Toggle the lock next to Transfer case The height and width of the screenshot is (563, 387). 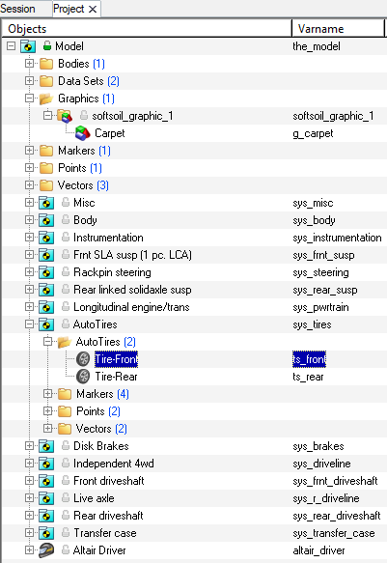click(x=65, y=532)
